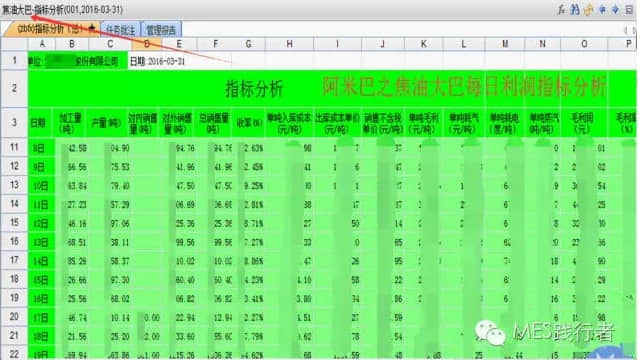The width and height of the screenshot is (642, 360).
Task: Click the 单吨耗电 heading cell
Action: click(x=505, y=122)
